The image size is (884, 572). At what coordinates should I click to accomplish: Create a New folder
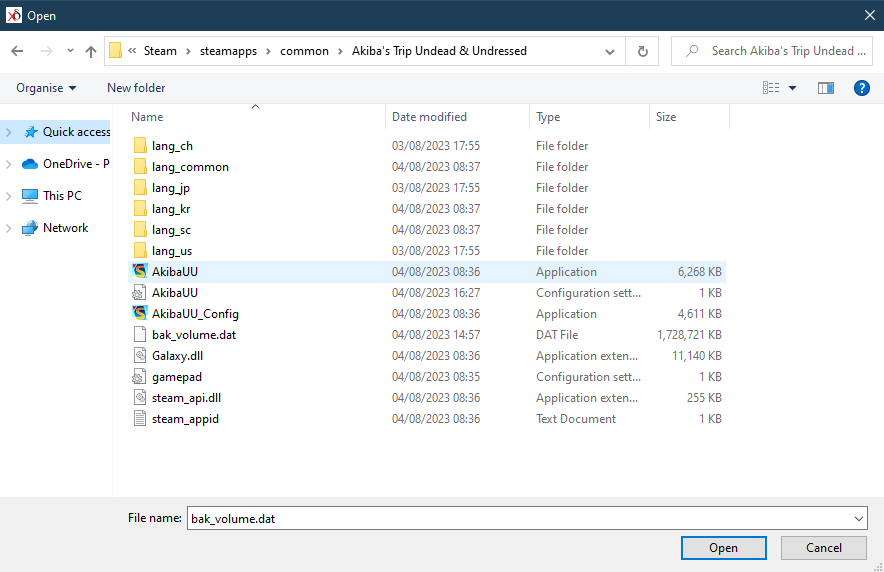136,88
